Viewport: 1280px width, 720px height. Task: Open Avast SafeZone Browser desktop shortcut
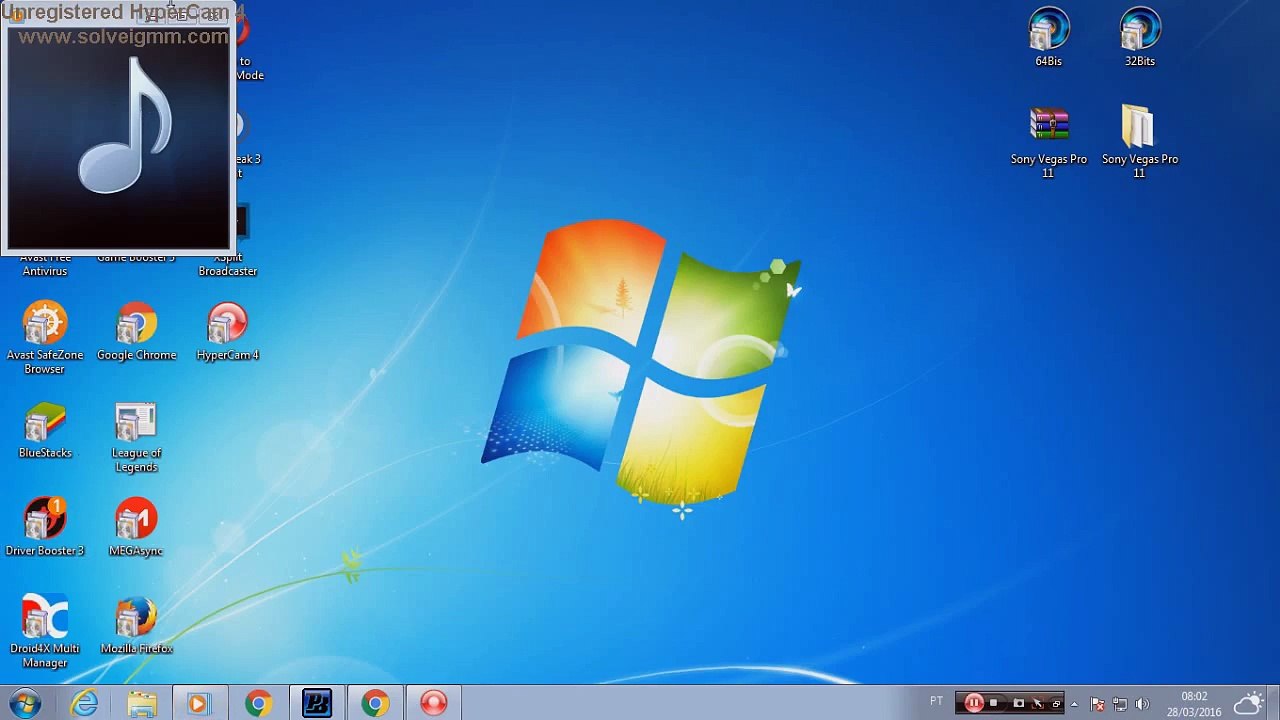pyautogui.click(x=45, y=338)
